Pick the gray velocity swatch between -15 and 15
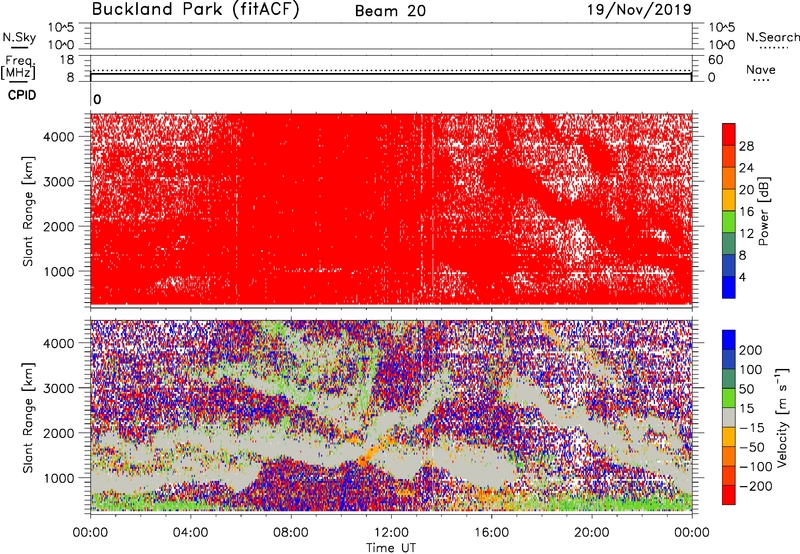The image size is (800, 554). [729, 417]
